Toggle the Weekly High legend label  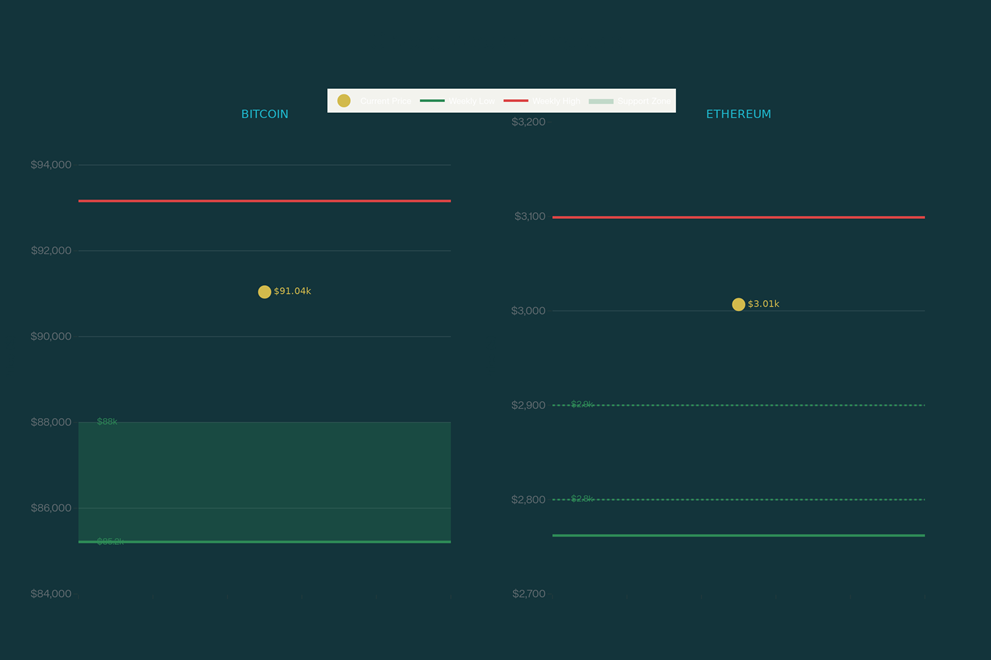tap(556, 101)
